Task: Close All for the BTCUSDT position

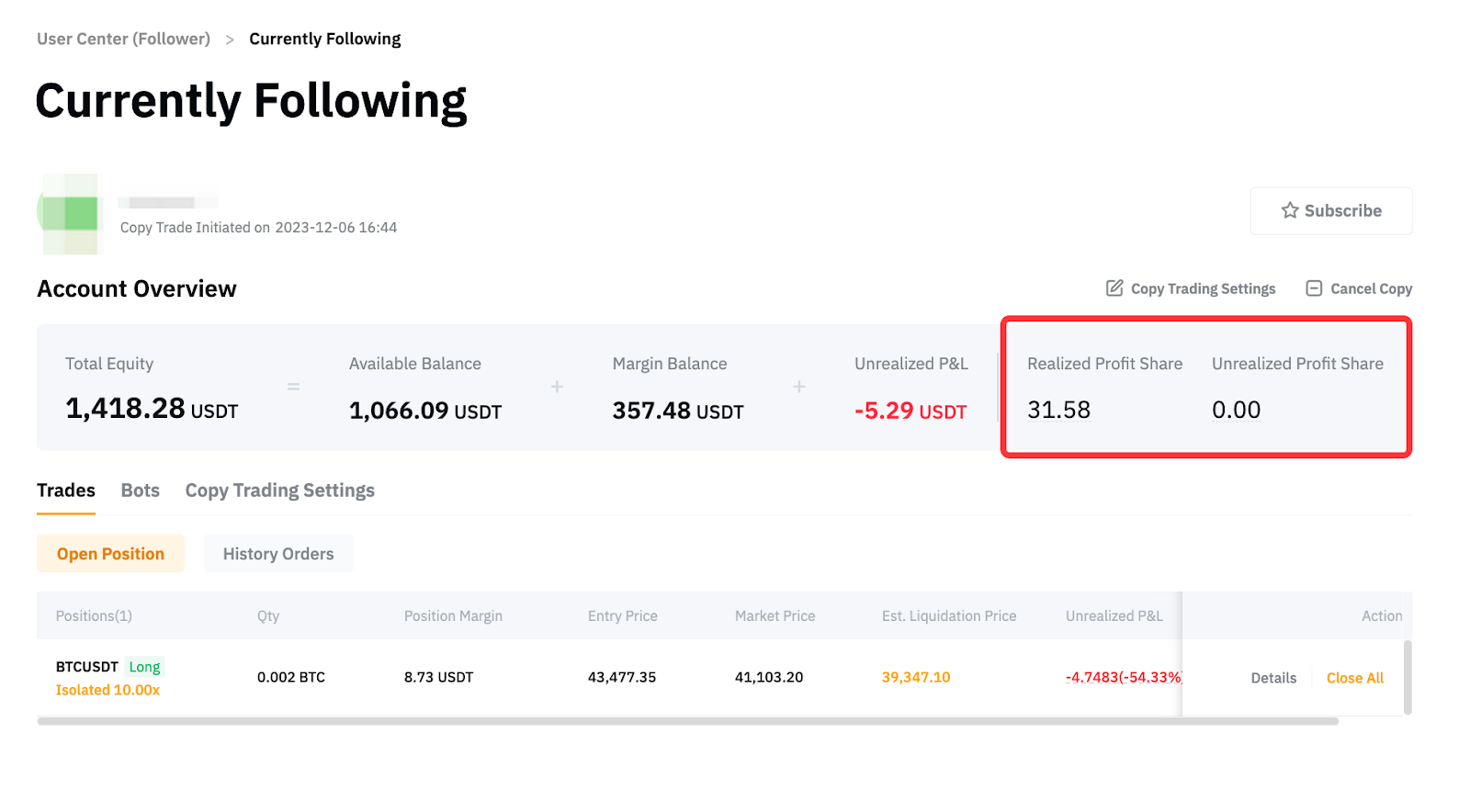Action: click(x=1355, y=678)
